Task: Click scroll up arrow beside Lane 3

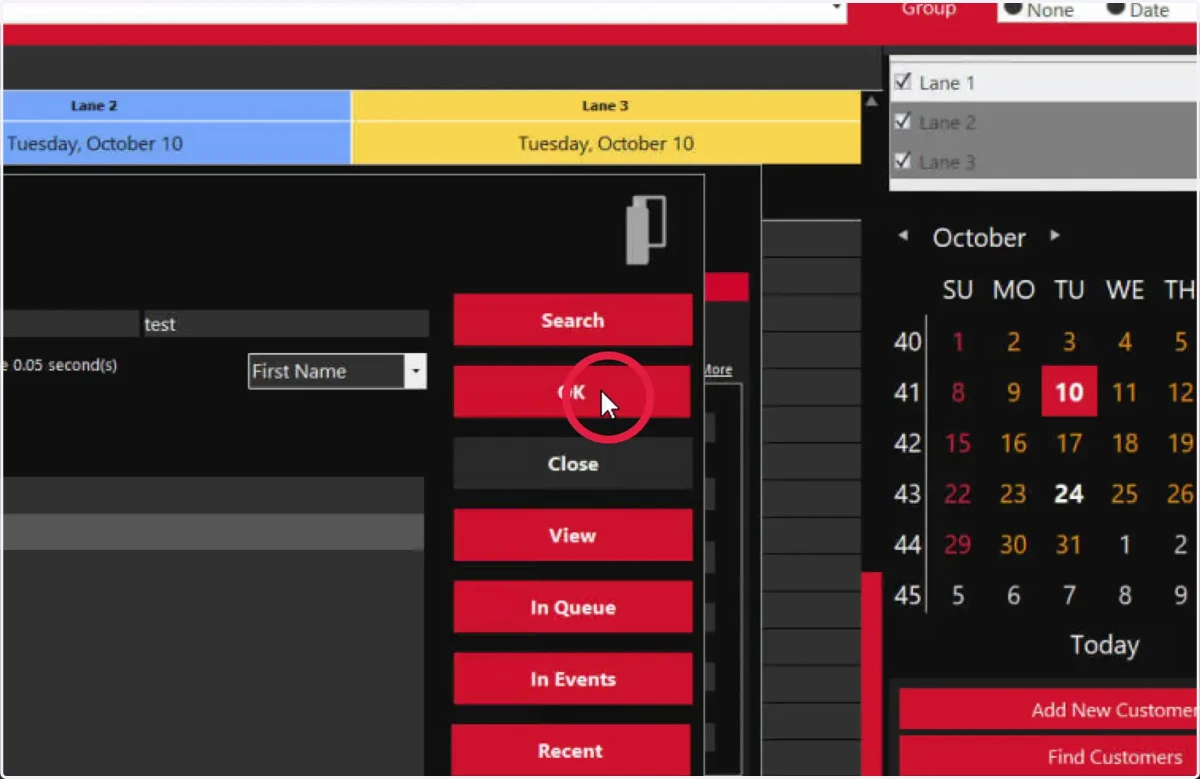Action: (871, 102)
